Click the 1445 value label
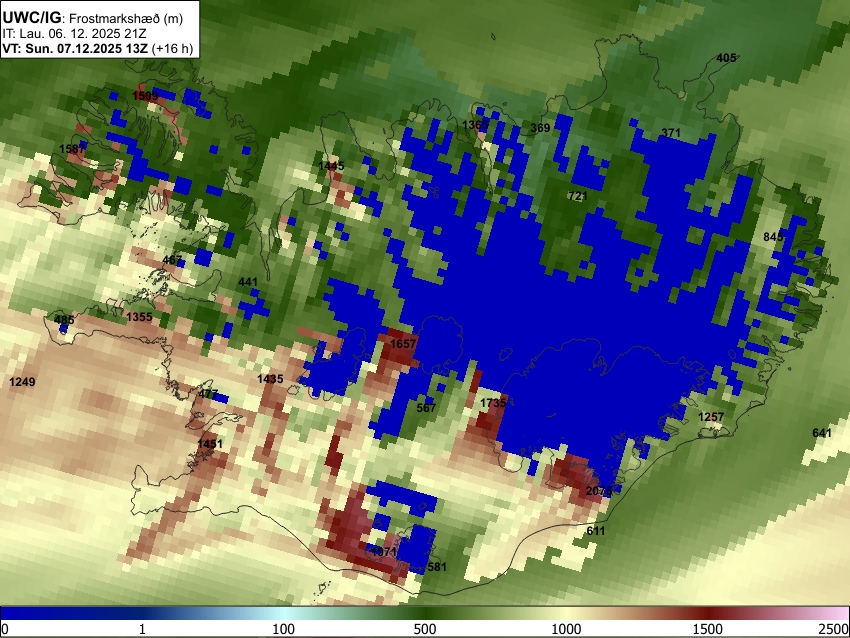This screenshot has height=638, width=850. point(331,166)
